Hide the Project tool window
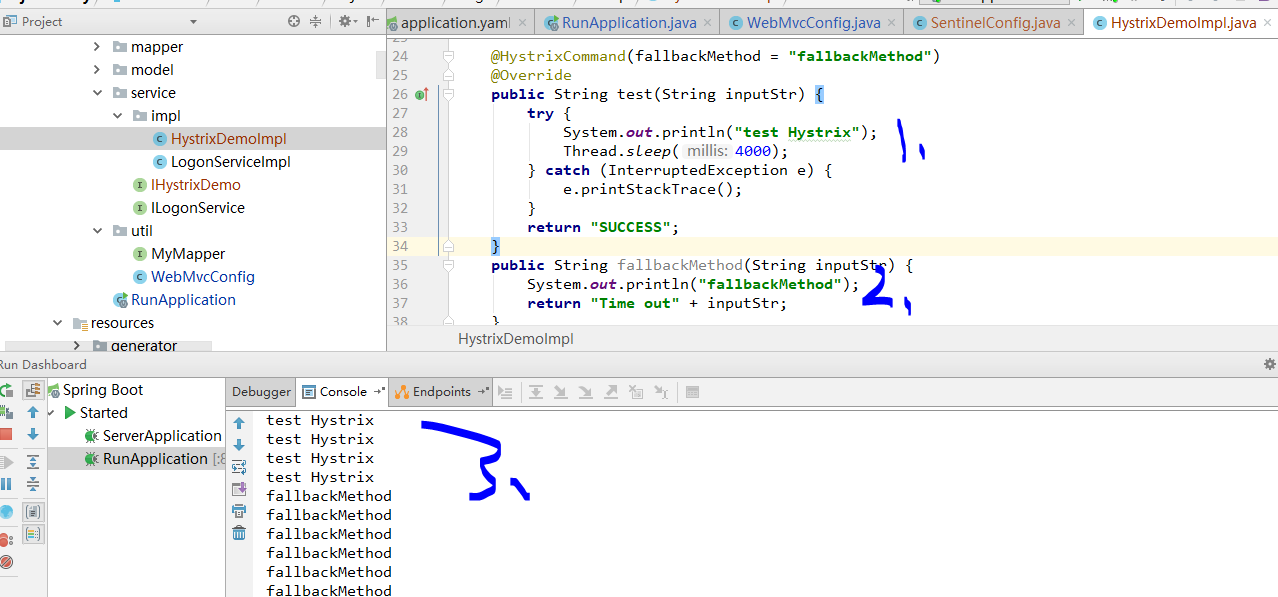The width and height of the screenshot is (1278, 597). (x=372, y=21)
